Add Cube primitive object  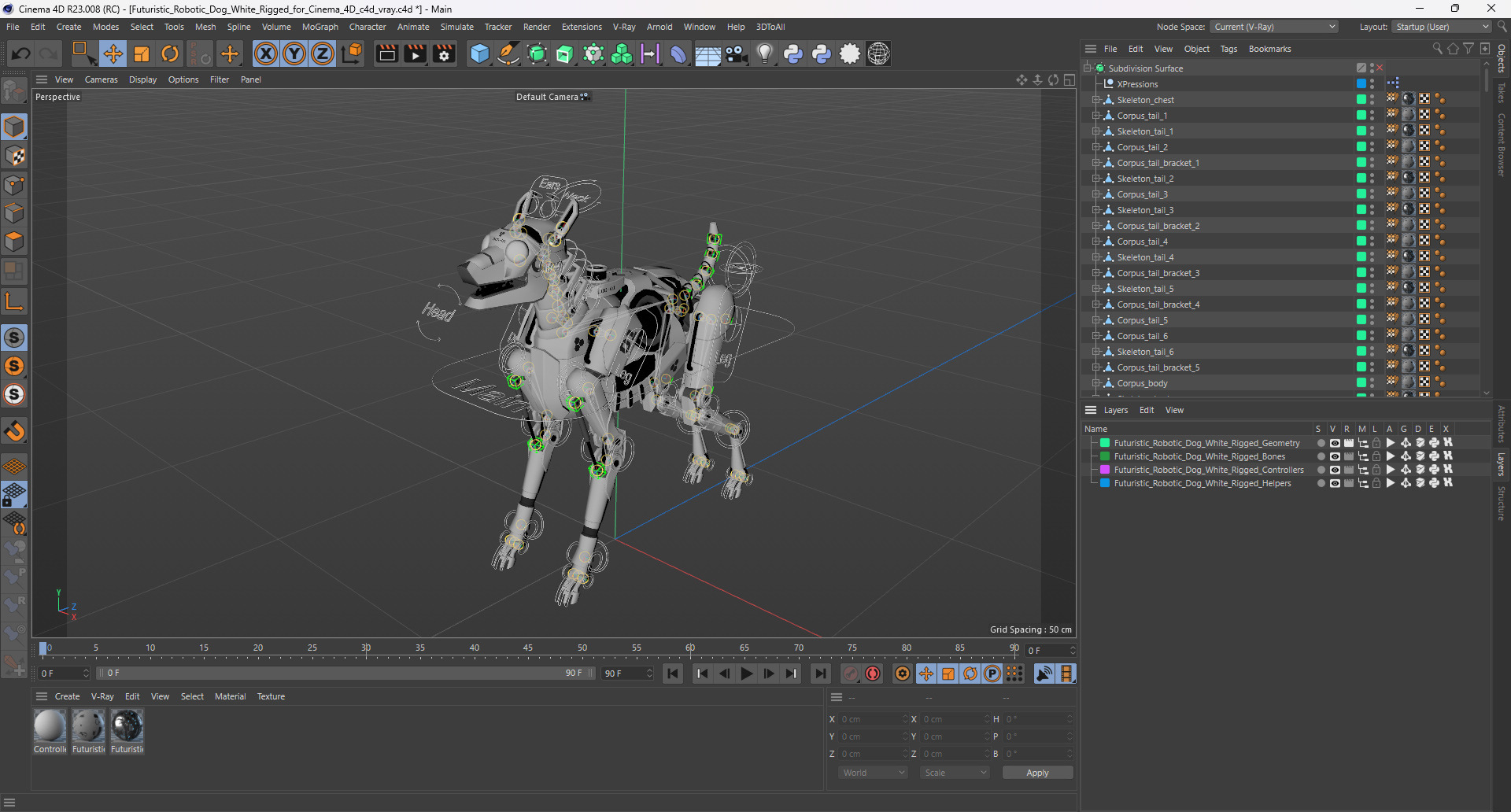pyautogui.click(x=479, y=54)
